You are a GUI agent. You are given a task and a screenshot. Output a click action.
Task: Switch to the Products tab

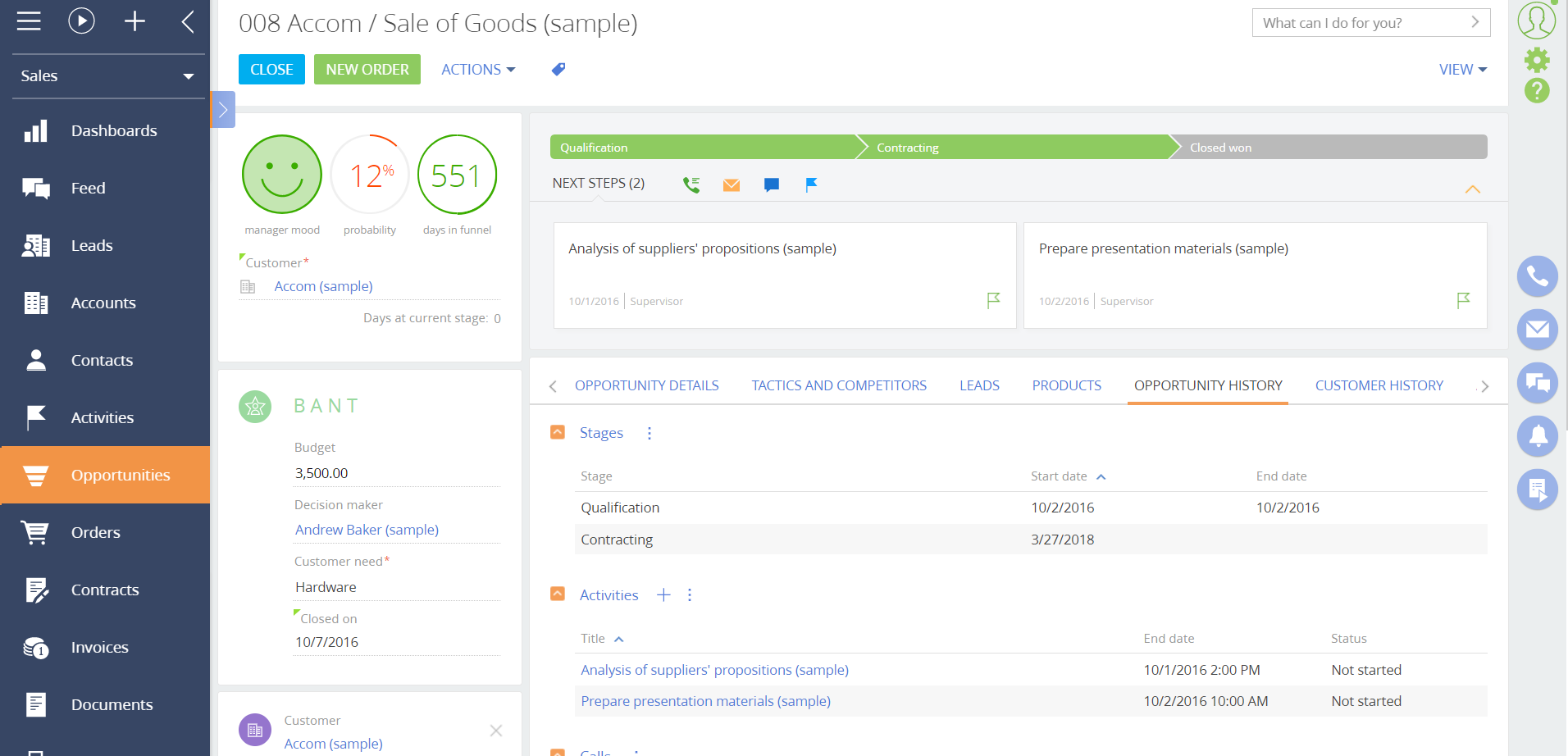tap(1066, 385)
